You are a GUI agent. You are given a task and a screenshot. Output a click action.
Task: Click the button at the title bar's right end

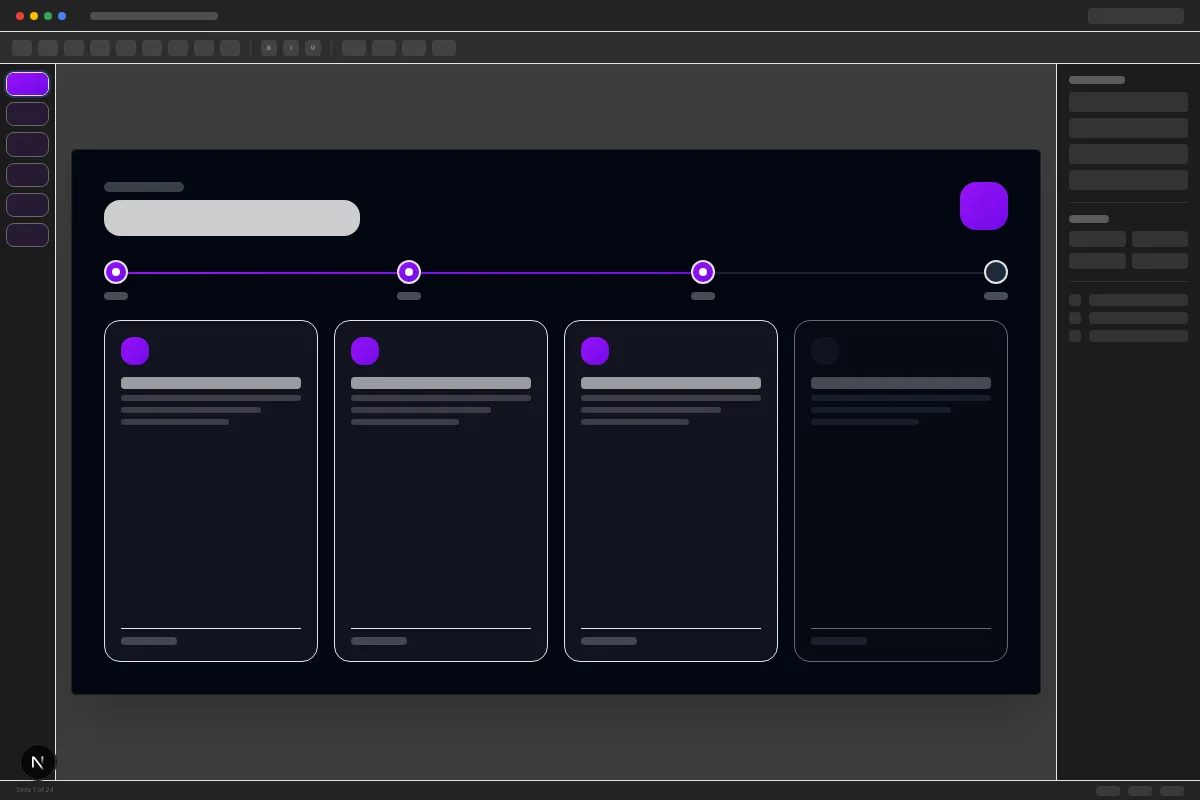coord(1136,16)
